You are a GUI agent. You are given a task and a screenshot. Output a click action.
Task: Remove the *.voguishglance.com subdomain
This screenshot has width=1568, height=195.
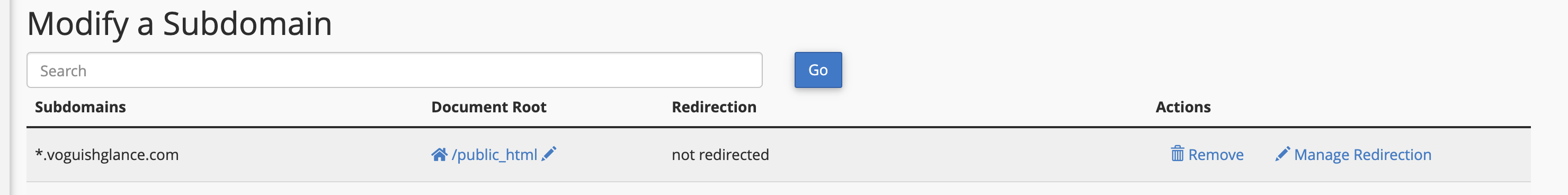(x=1207, y=154)
